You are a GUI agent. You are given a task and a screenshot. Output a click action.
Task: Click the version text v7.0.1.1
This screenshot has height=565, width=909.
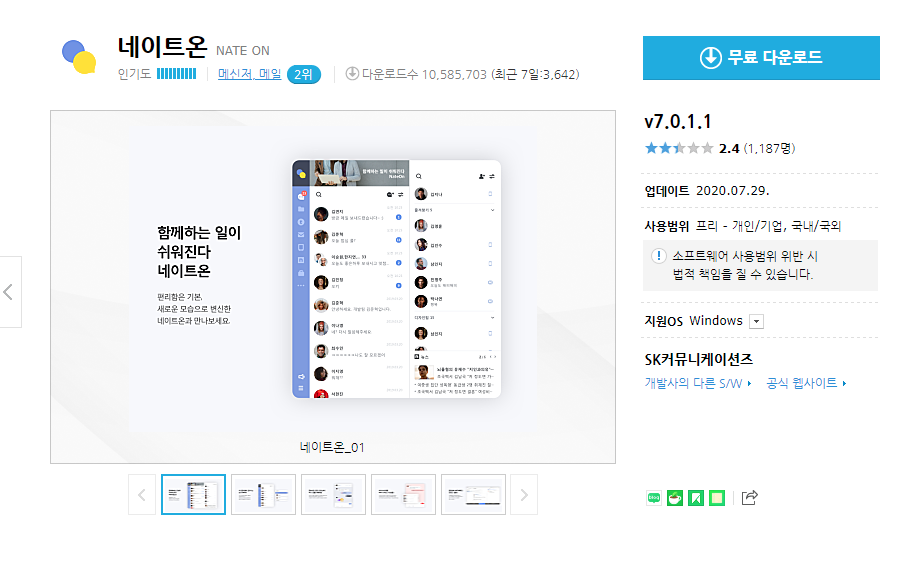tap(678, 122)
